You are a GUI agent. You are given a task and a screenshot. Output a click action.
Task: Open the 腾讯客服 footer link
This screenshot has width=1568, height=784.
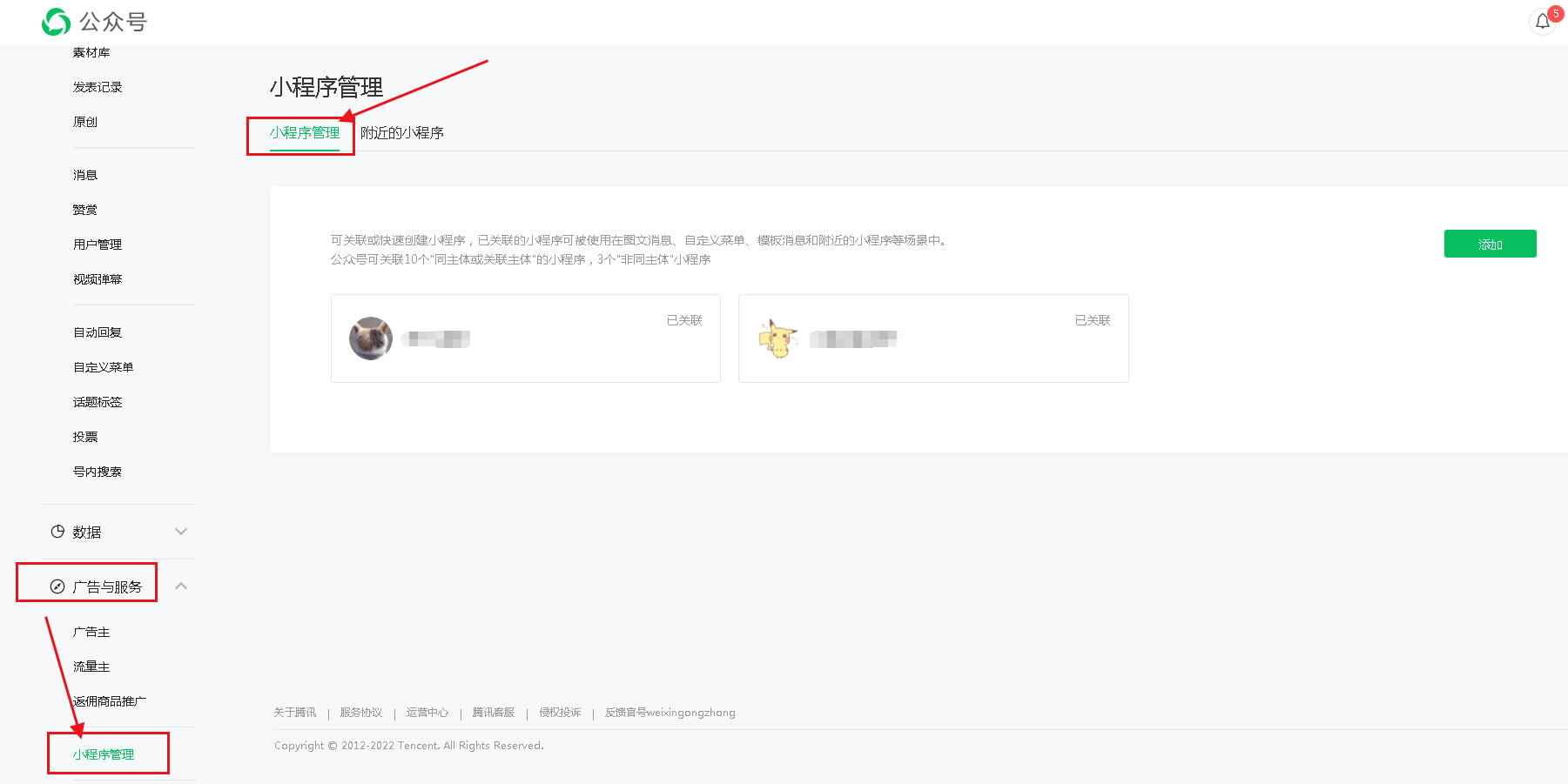point(494,713)
